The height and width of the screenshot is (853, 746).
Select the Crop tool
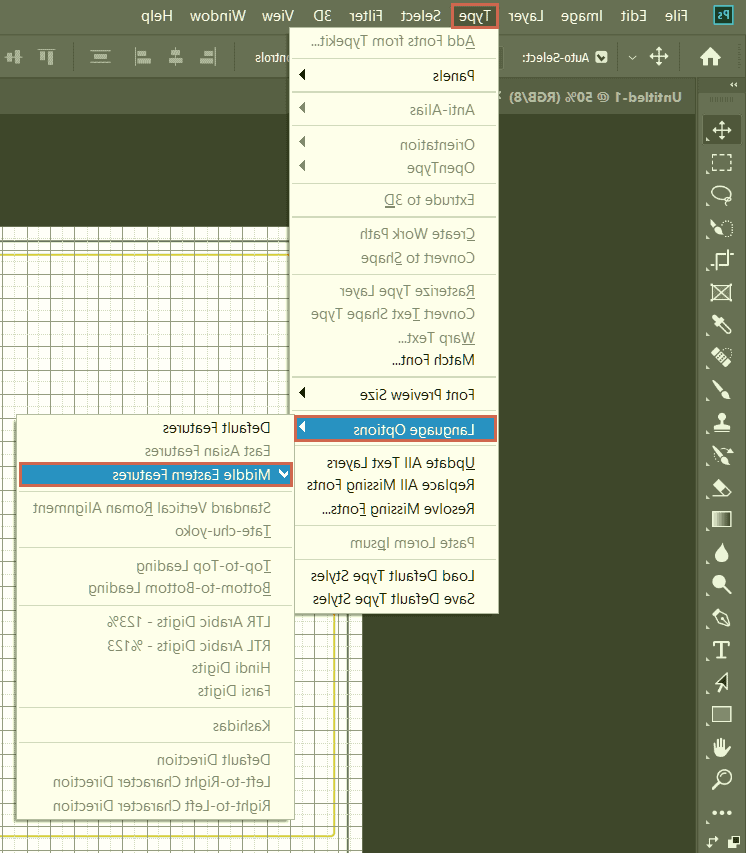720,260
